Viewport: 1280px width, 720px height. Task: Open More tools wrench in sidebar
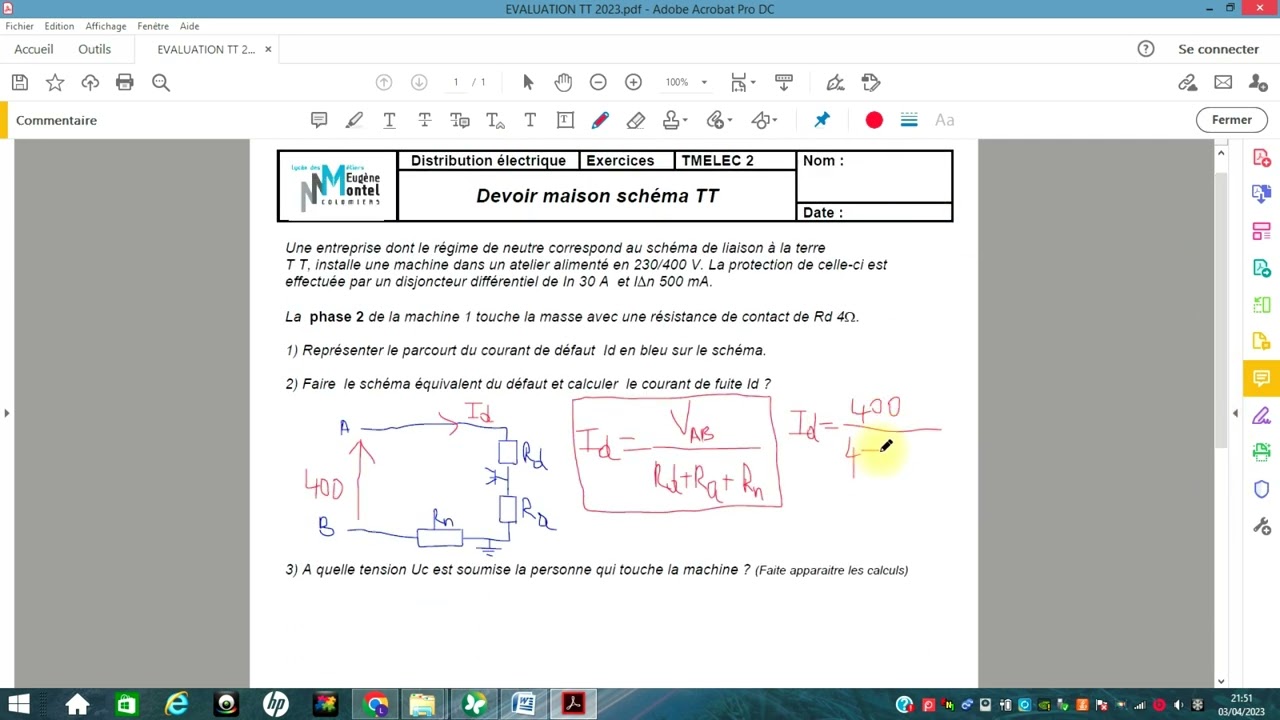point(1261,526)
